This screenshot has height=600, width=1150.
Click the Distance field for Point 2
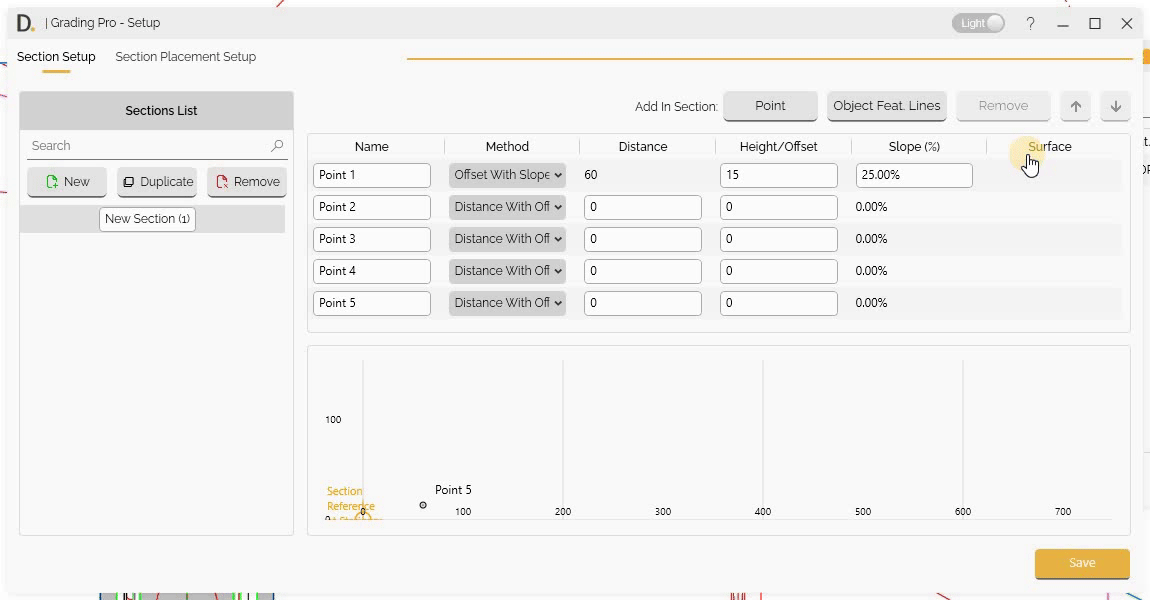point(643,206)
